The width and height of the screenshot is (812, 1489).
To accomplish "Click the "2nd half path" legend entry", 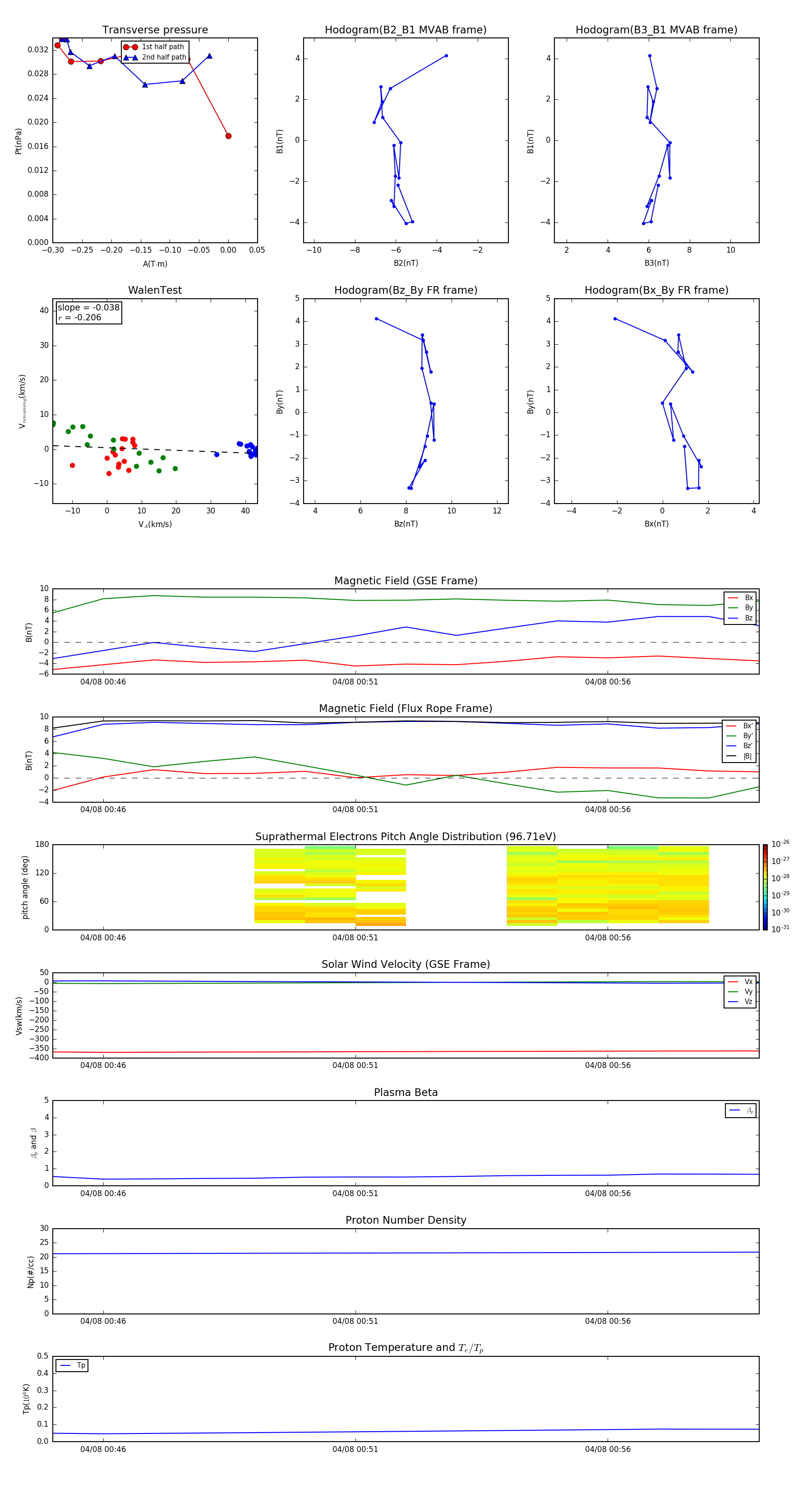I will tap(154, 57).
